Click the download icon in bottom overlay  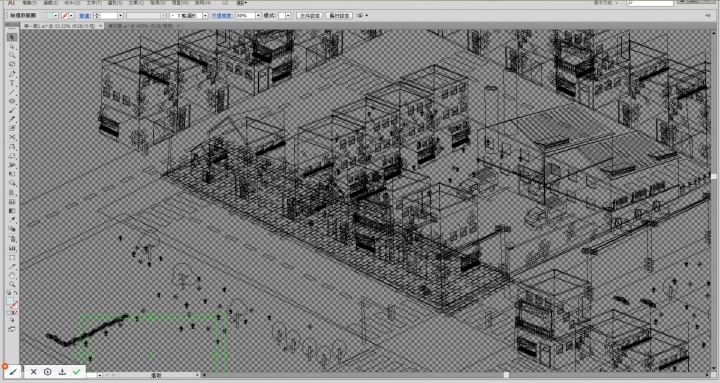(x=62, y=372)
